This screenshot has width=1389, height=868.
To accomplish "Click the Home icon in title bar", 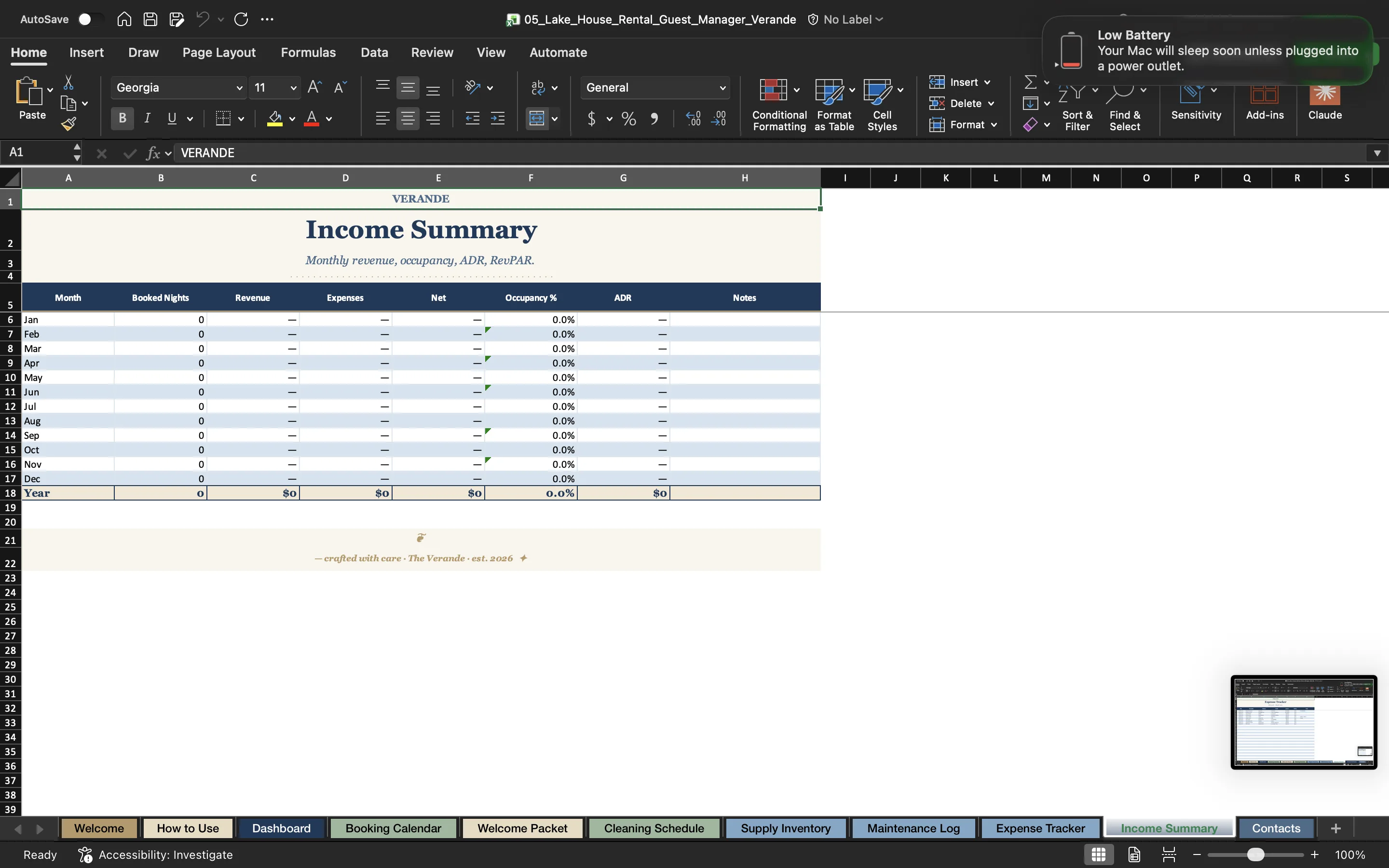I will (124, 19).
